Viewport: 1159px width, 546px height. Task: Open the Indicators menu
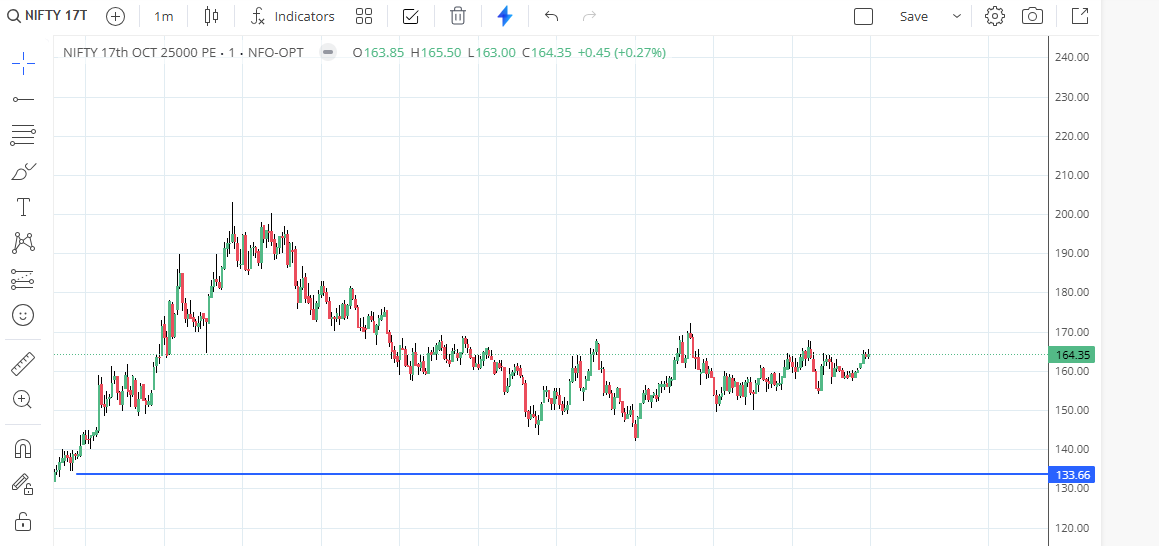293,16
